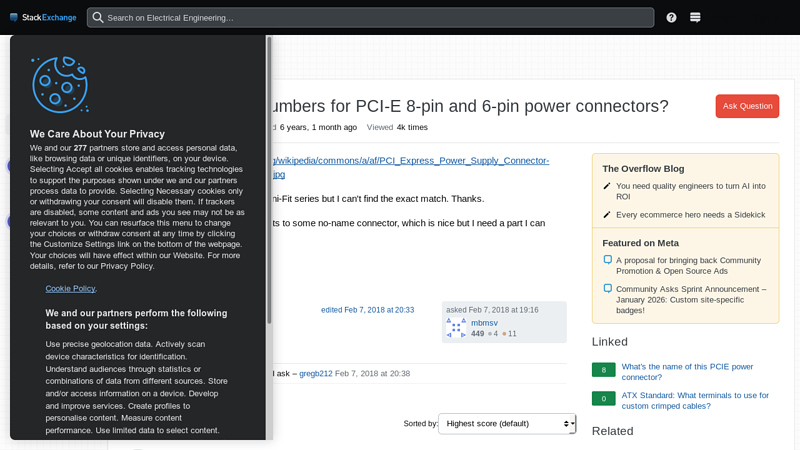Click the cookie illustration in privacy panel

60,84
